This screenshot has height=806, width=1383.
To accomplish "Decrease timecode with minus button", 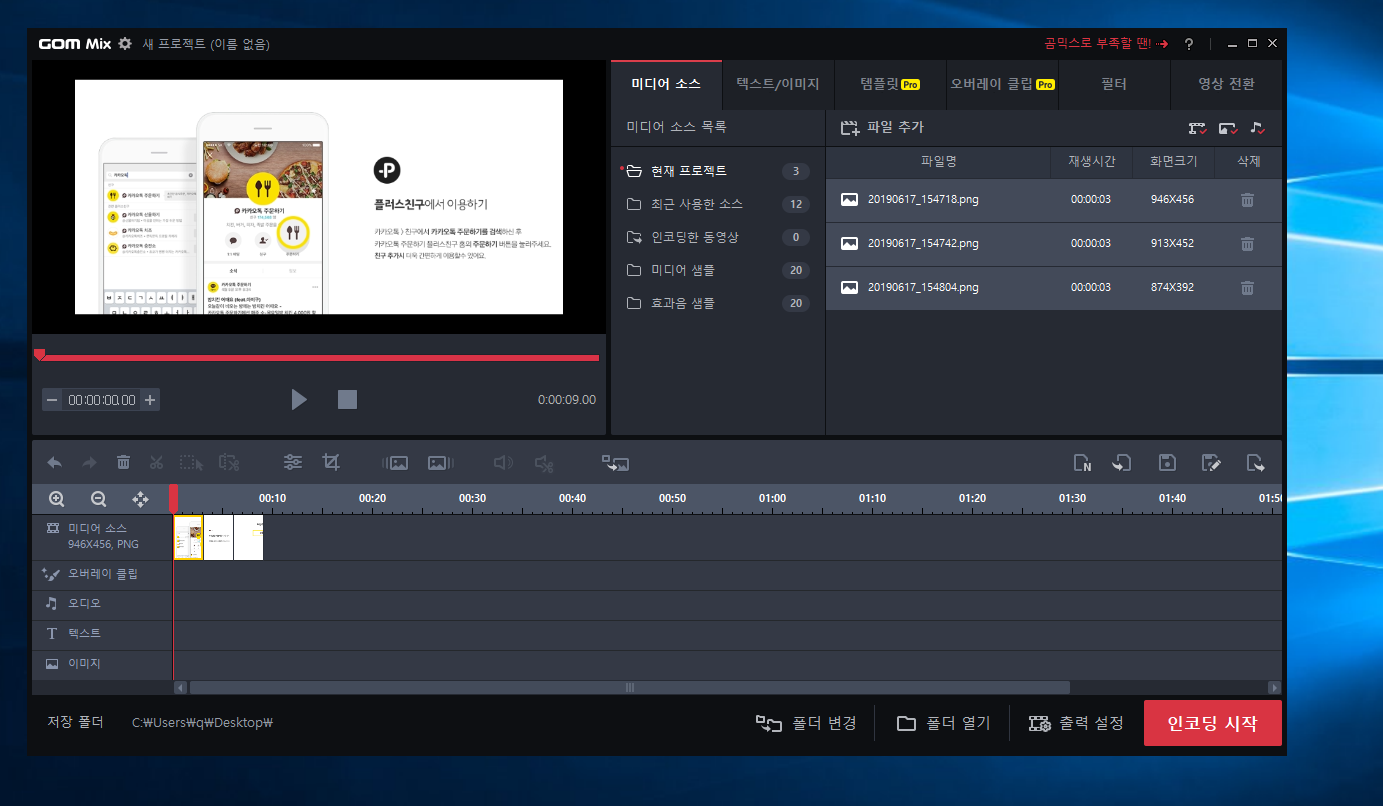I will click(x=52, y=400).
